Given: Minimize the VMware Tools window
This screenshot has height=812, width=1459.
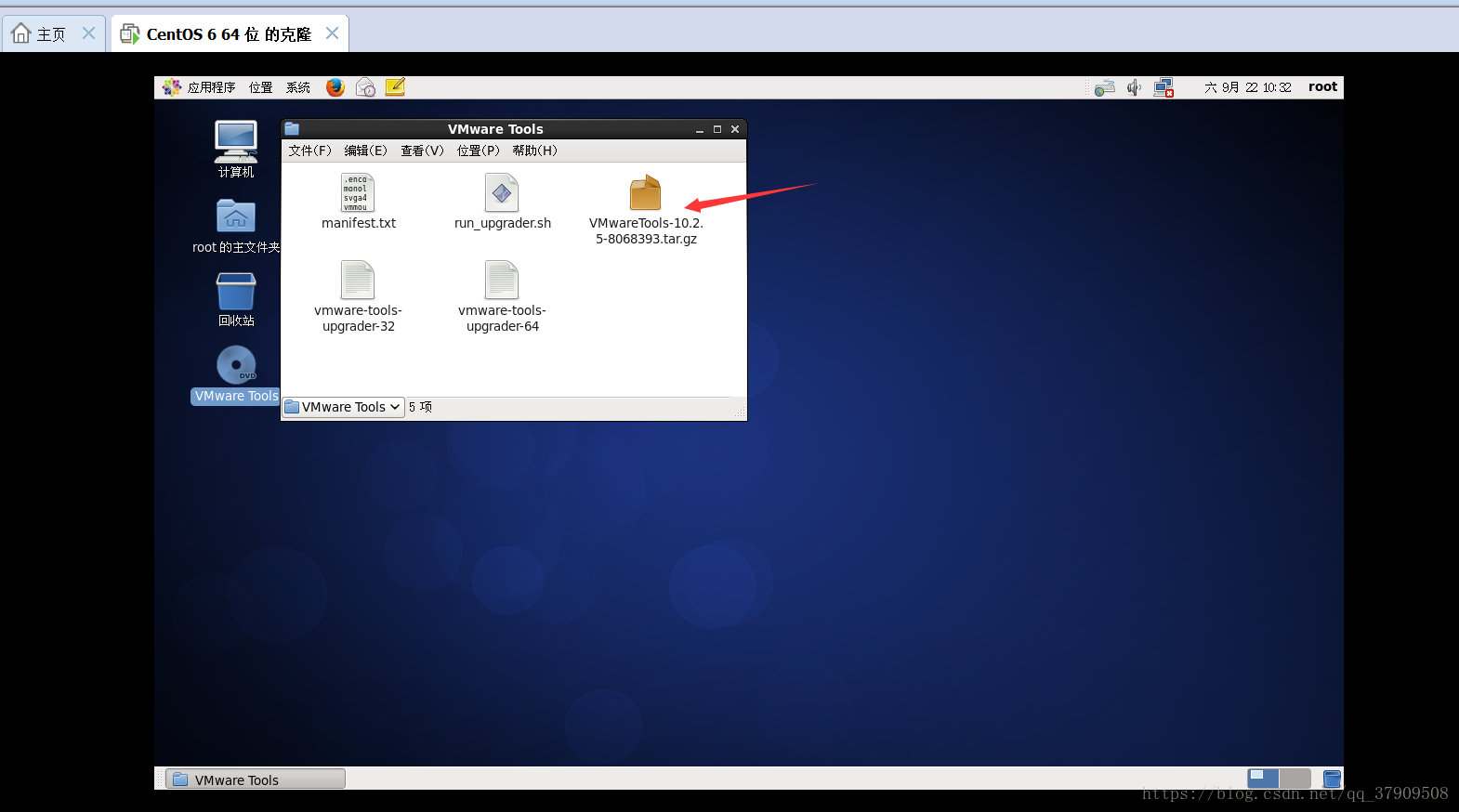Looking at the screenshot, I should pos(699,129).
